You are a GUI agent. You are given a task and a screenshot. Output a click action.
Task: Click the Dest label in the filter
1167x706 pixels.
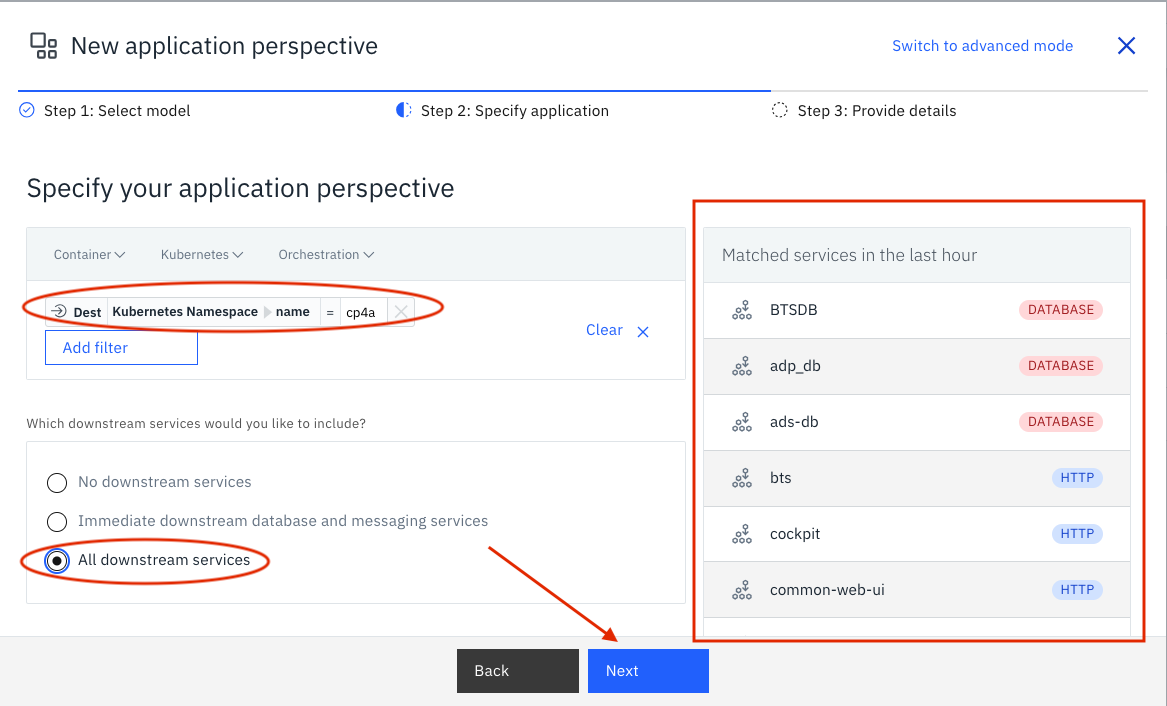pos(87,312)
